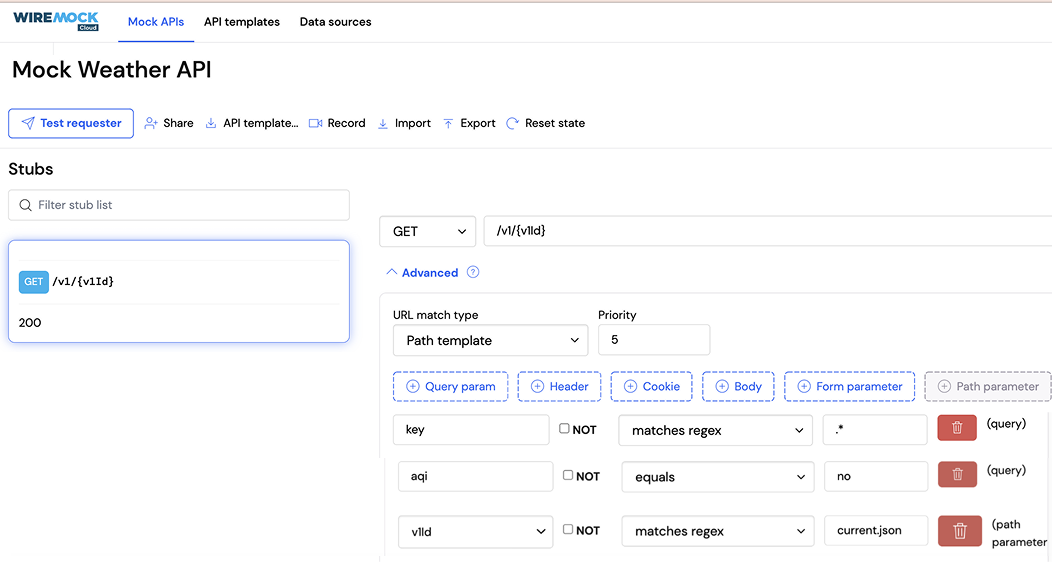Collapse the Advanced section
Screen dimensions: 1052x562
click(x=422, y=272)
